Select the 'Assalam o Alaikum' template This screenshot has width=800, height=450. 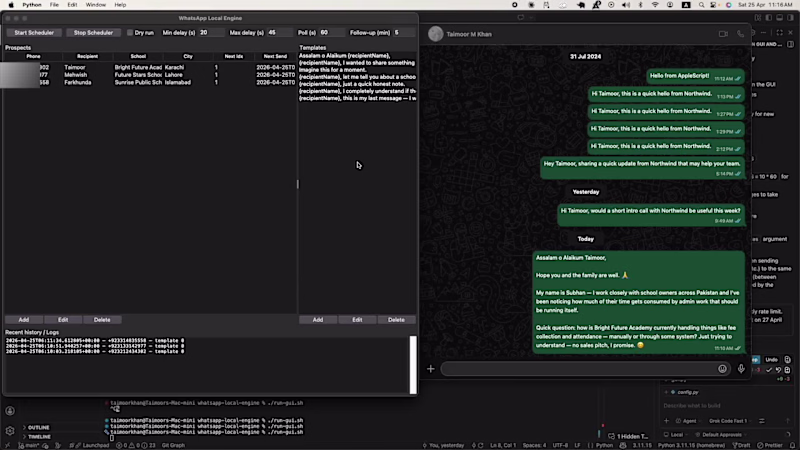pyautogui.click(x=357, y=56)
